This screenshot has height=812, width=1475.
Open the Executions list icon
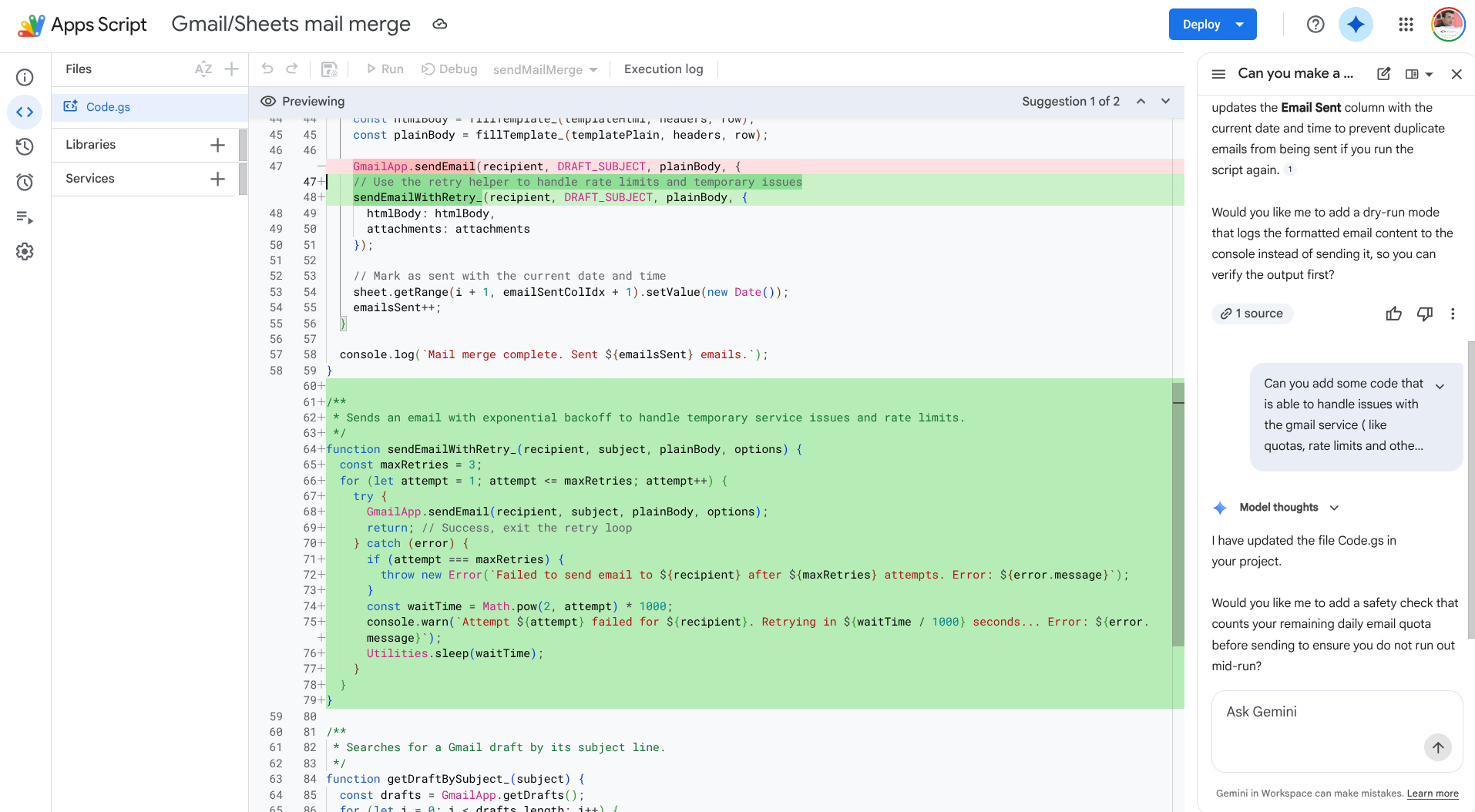[x=25, y=217]
